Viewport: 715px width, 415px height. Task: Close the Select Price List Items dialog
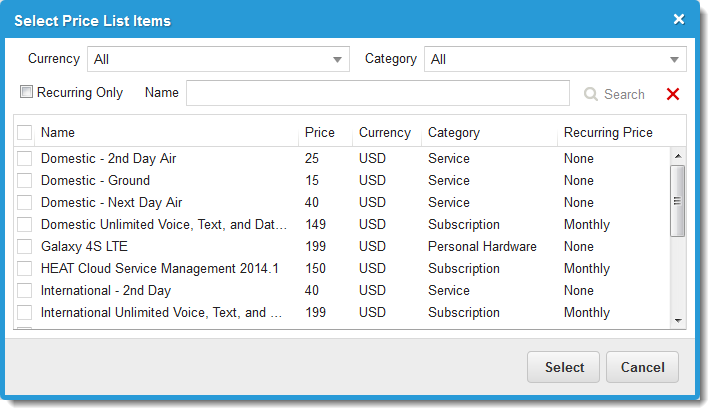[x=679, y=20]
